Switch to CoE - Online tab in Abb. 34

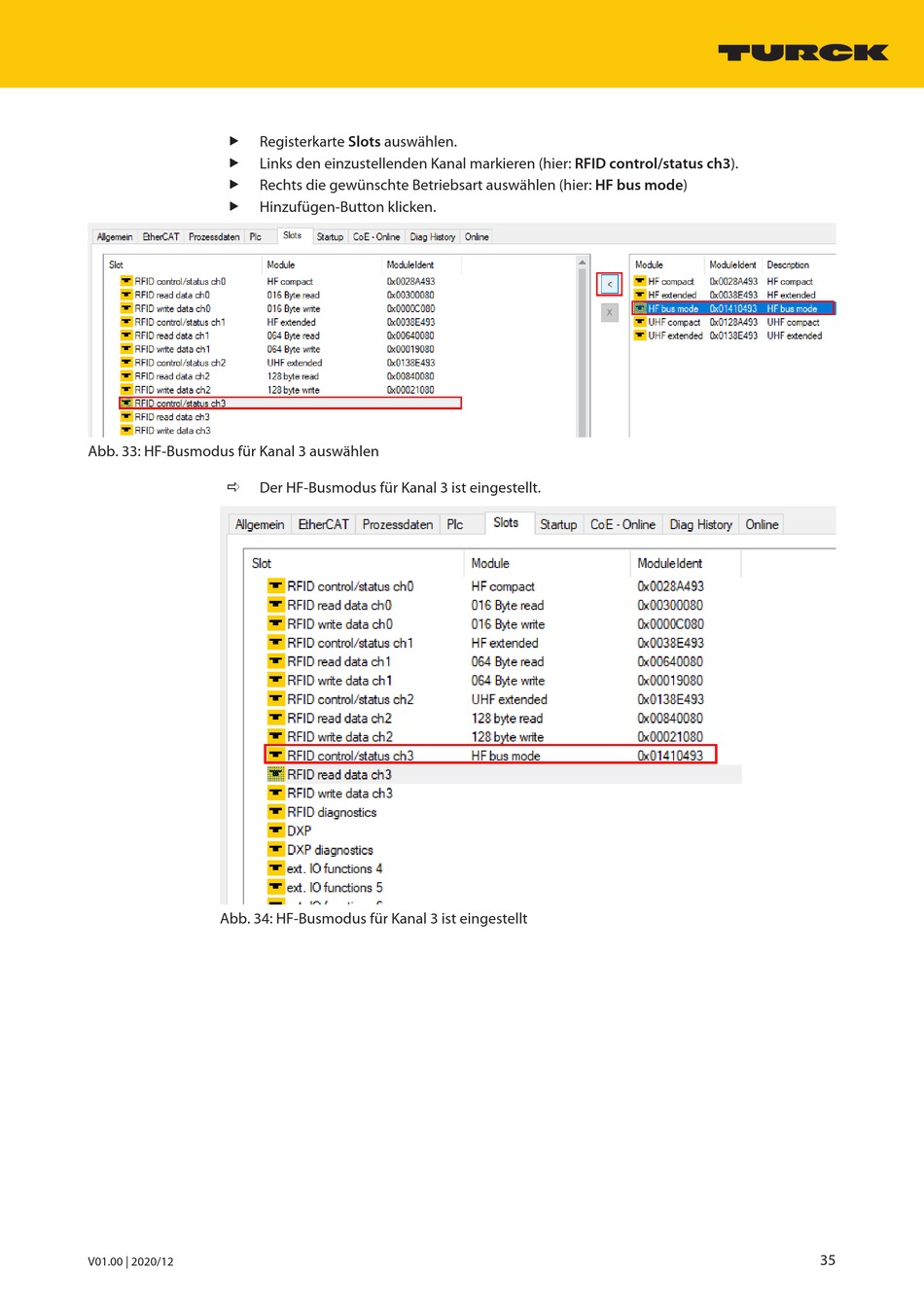click(622, 524)
